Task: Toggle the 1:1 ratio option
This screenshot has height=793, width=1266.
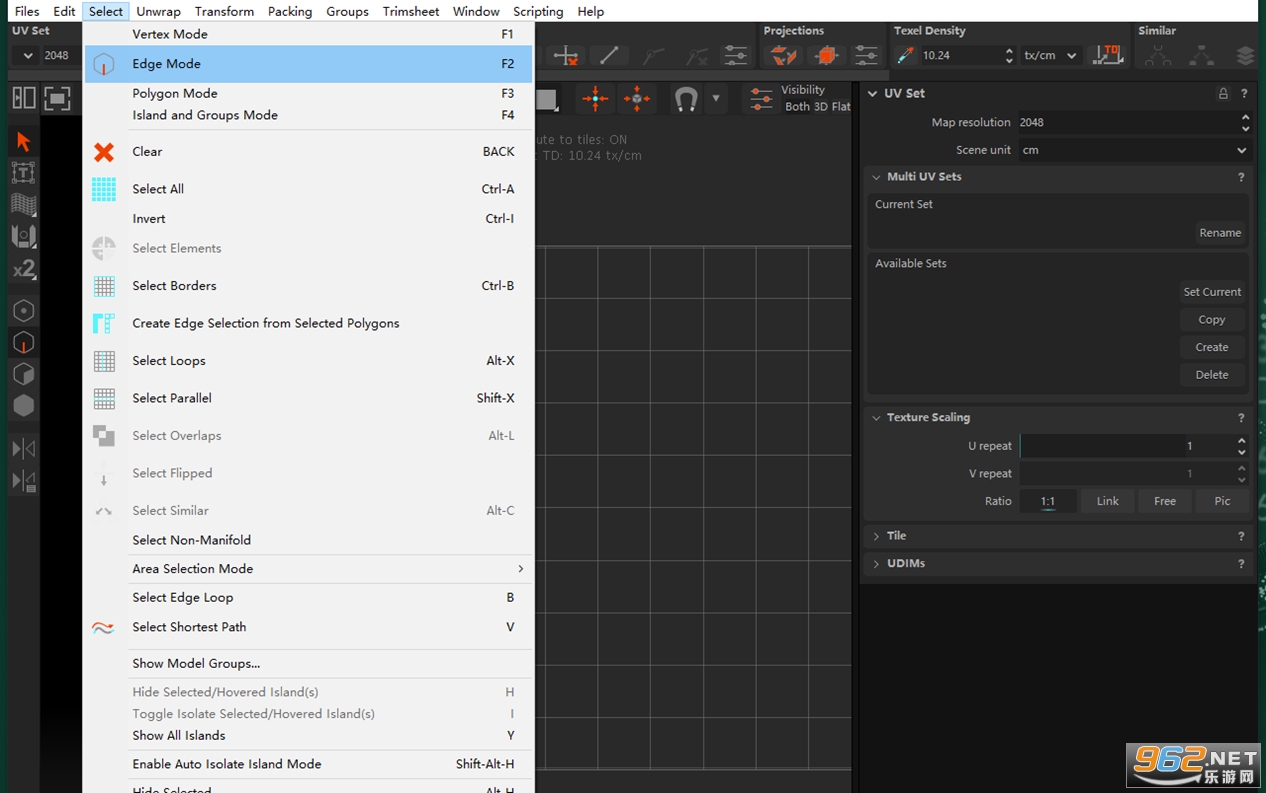Action: (x=1048, y=501)
